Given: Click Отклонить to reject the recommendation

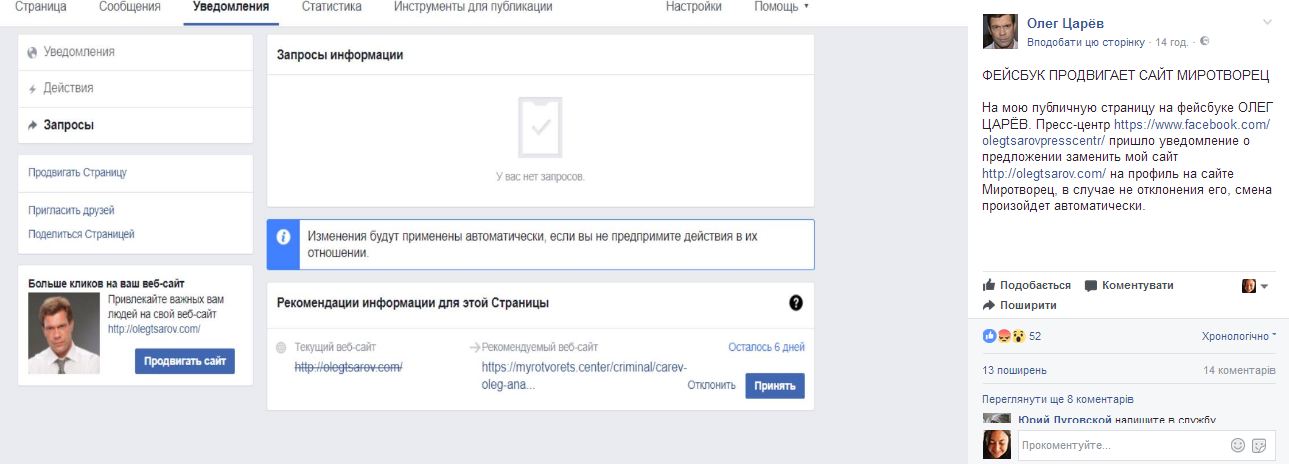Looking at the screenshot, I should [712, 385].
